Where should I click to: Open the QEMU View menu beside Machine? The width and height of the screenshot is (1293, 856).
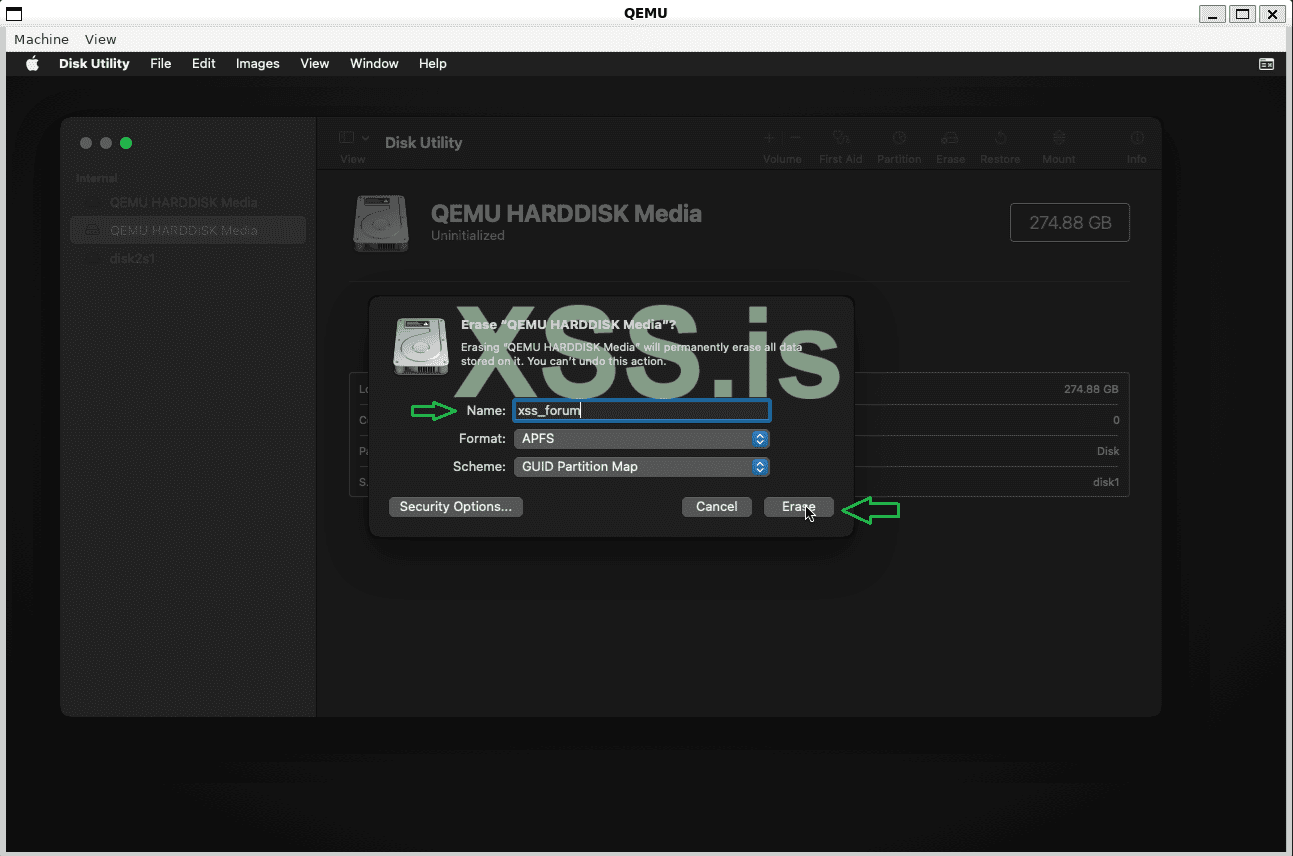point(101,40)
